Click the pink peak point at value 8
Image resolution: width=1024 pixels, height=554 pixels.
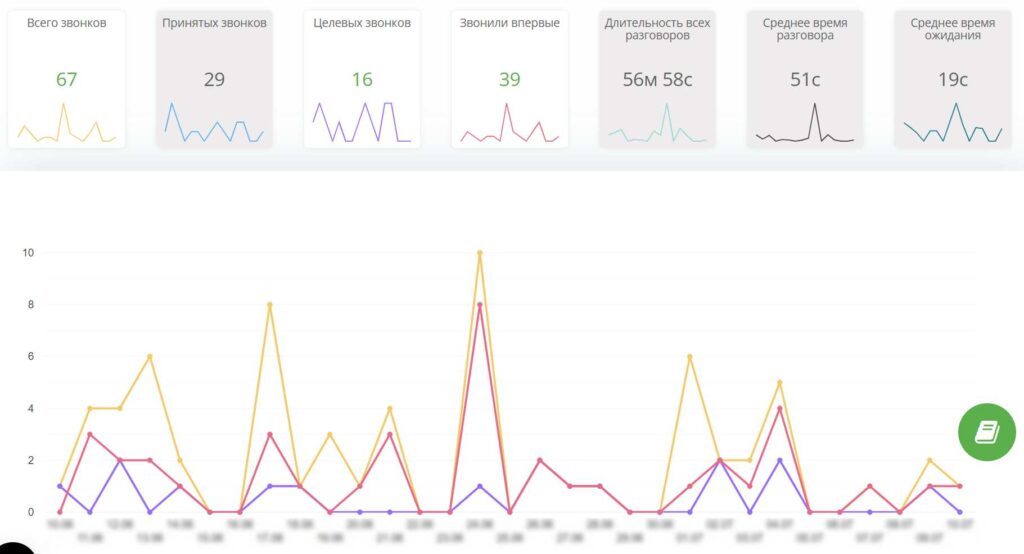click(x=480, y=305)
